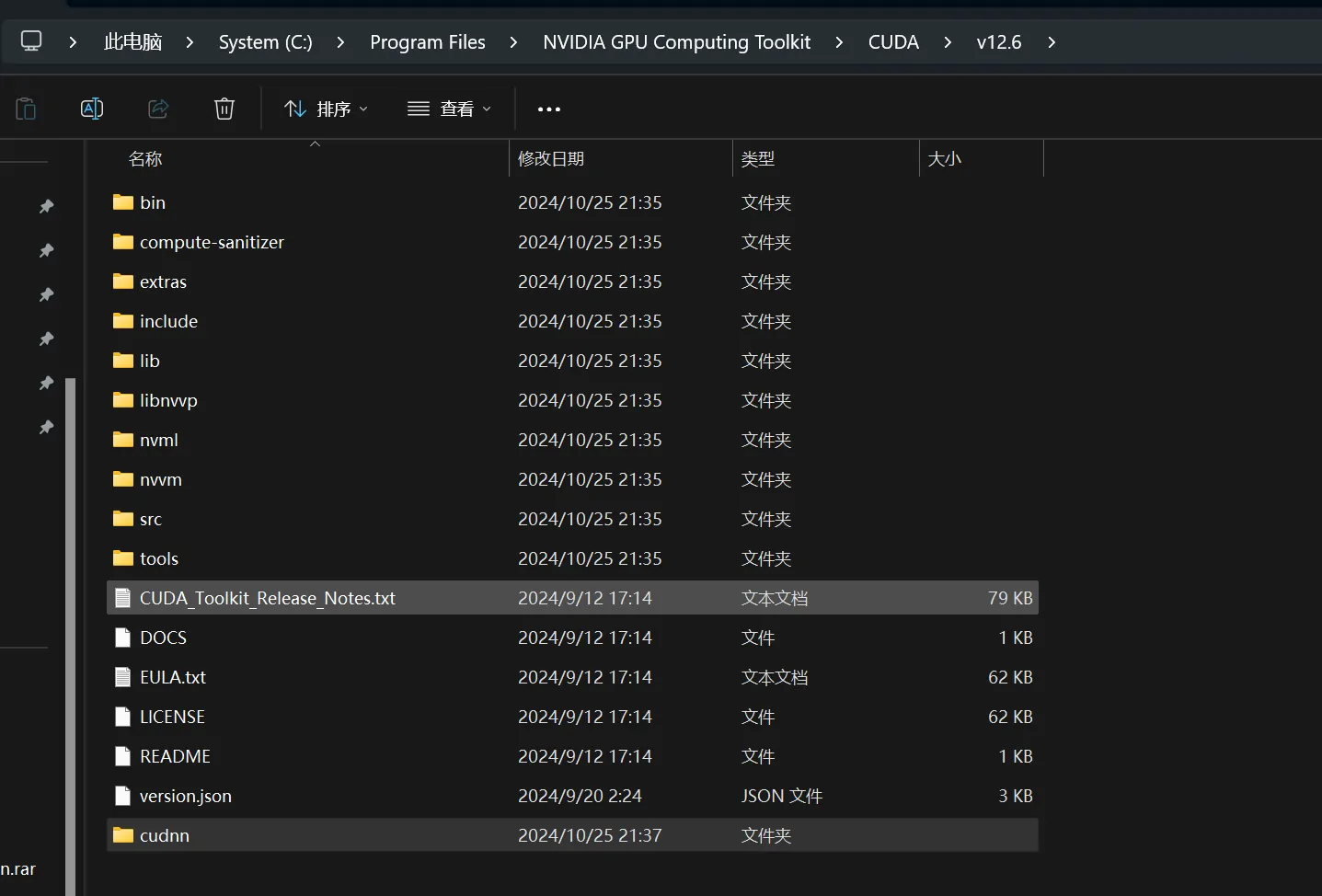Click the Share icon in toolbar
Image resolution: width=1322 pixels, height=896 pixels.
(x=158, y=109)
